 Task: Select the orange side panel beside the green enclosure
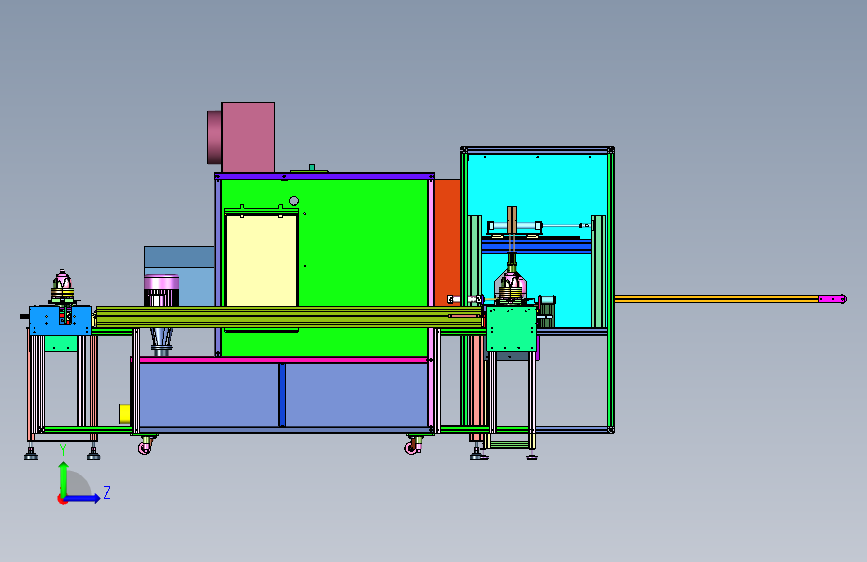coord(447,242)
